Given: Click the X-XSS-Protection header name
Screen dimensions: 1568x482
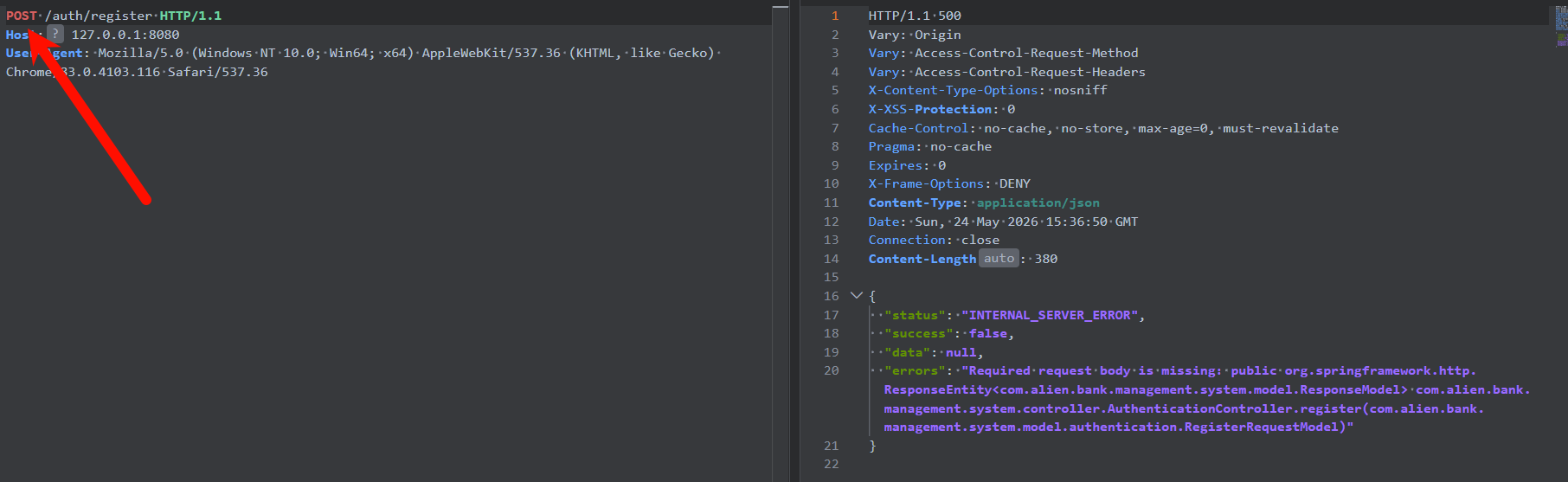Looking at the screenshot, I should point(930,109).
